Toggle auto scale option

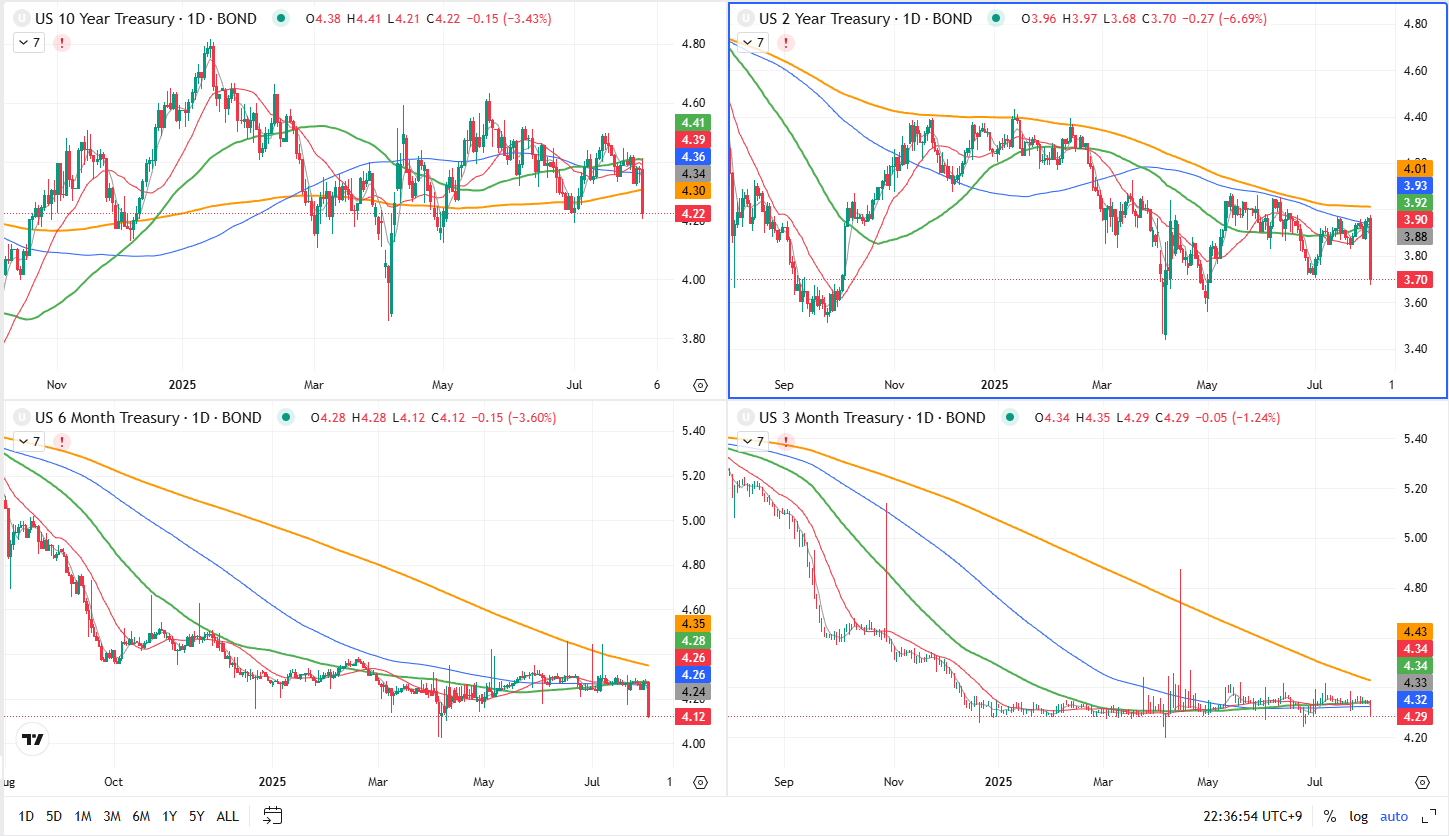coord(1394,816)
